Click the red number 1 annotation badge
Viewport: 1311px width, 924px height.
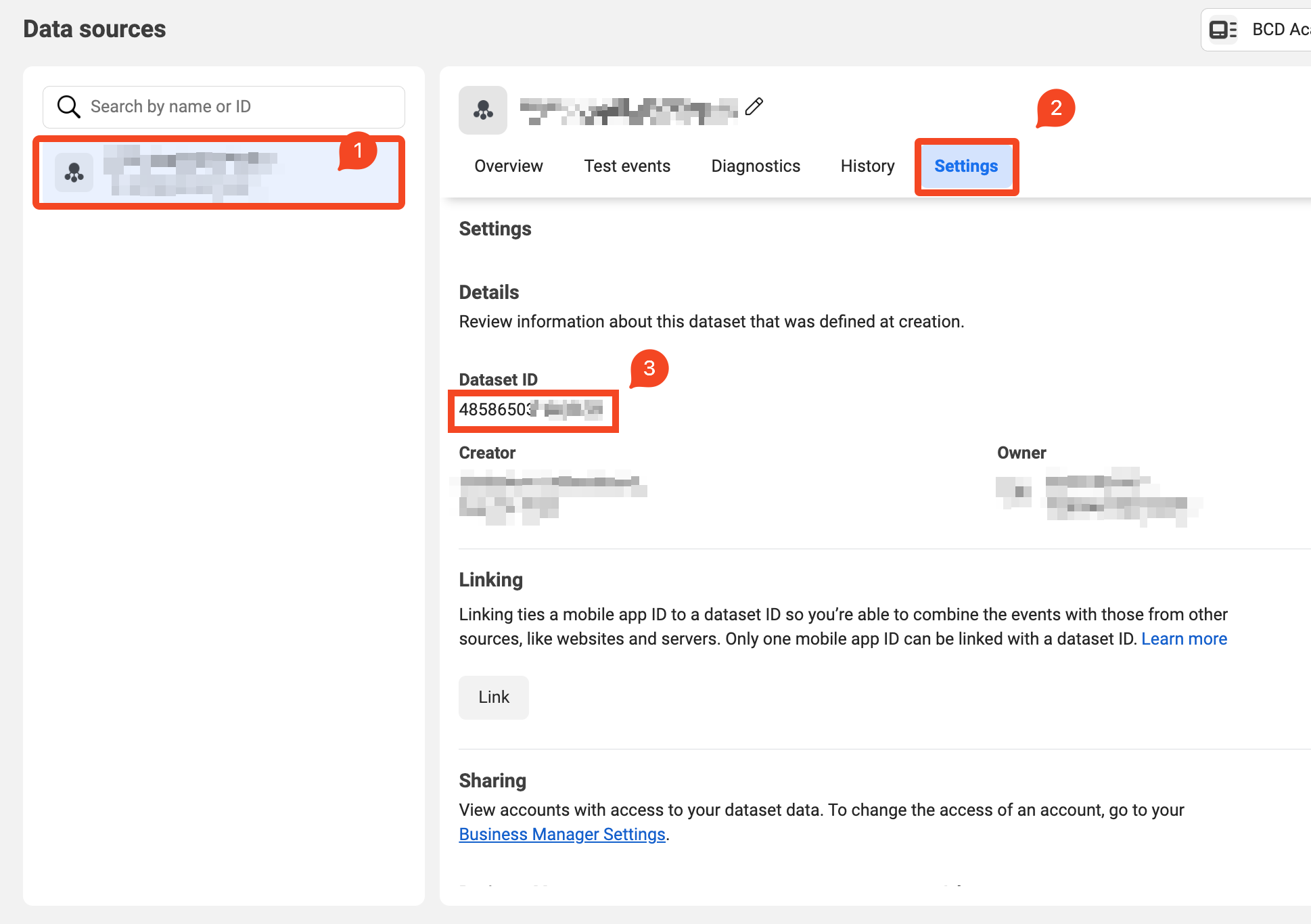pyautogui.click(x=358, y=150)
